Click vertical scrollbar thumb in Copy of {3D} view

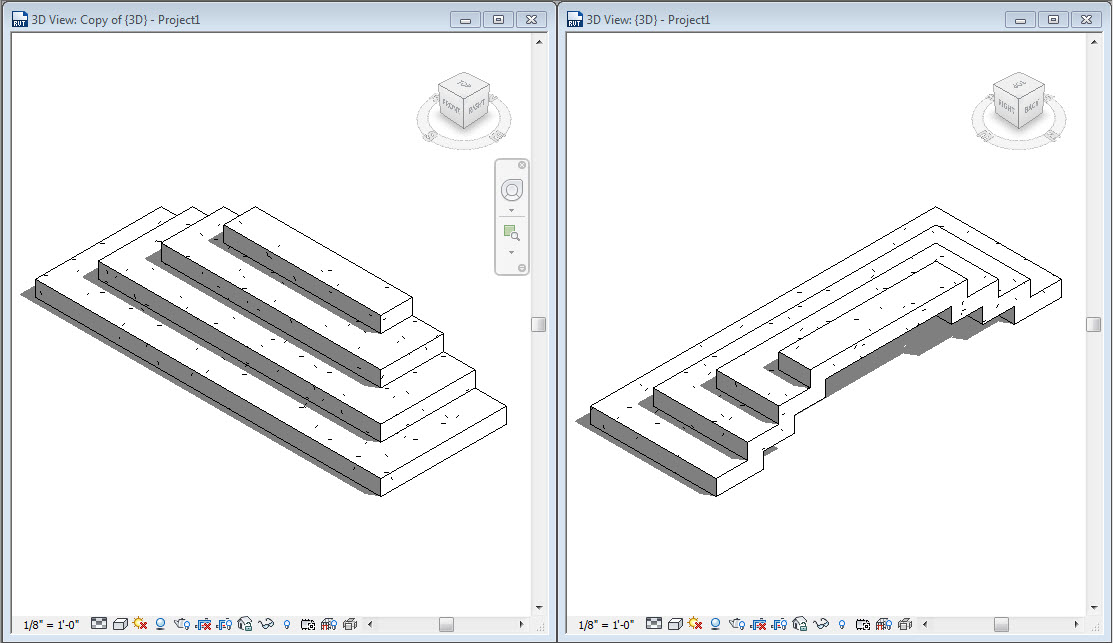coord(539,324)
